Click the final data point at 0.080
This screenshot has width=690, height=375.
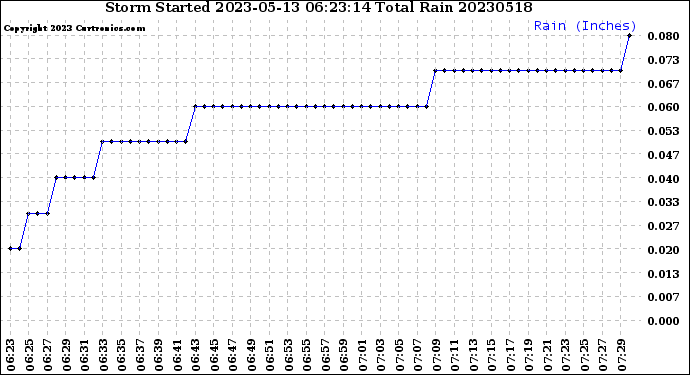click(629, 36)
